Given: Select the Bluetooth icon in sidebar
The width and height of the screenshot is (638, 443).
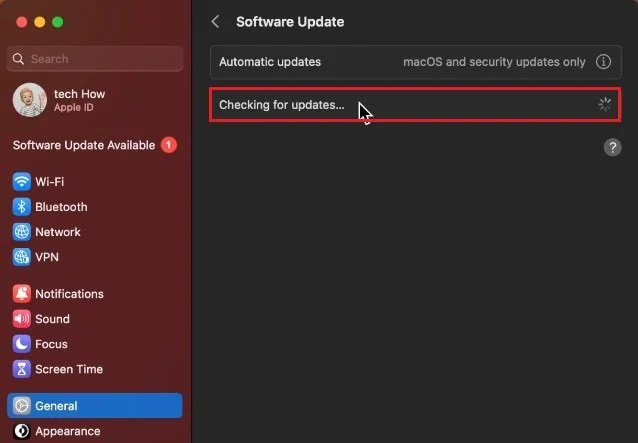Looking at the screenshot, I should point(22,207).
